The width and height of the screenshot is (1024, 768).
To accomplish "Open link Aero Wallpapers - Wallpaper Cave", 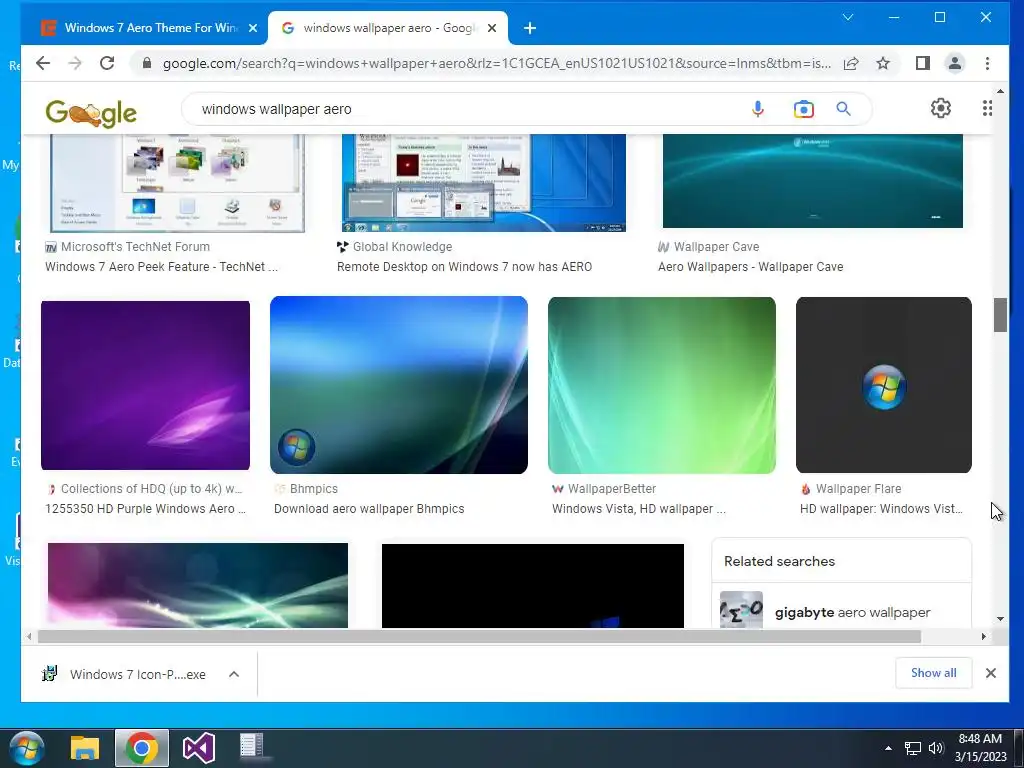I will (750, 266).
